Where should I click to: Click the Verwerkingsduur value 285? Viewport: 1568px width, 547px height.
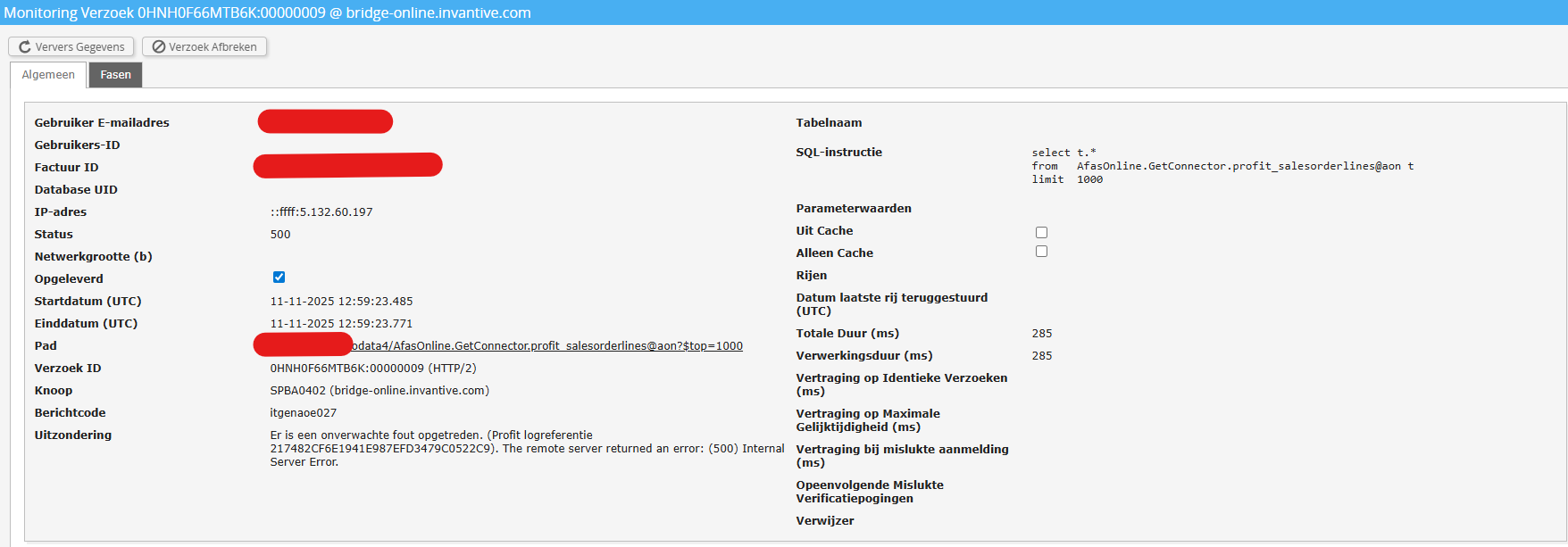pos(1042,356)
